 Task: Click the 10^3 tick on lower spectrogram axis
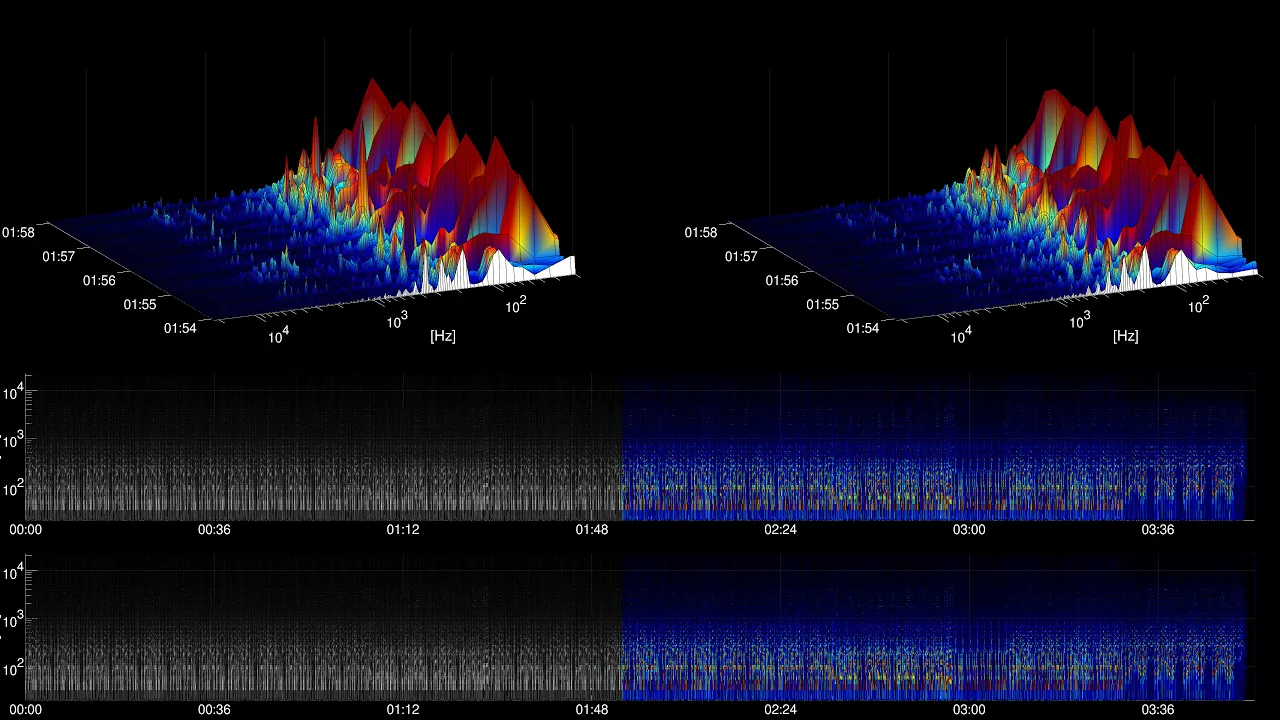tap(12, 621)
